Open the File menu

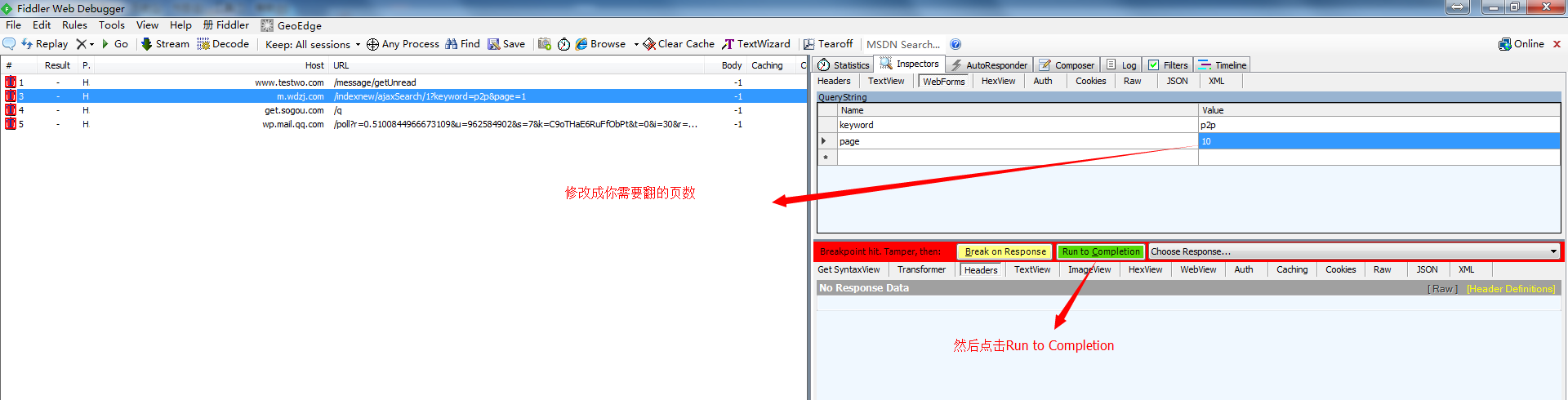[x=14, y=25]
